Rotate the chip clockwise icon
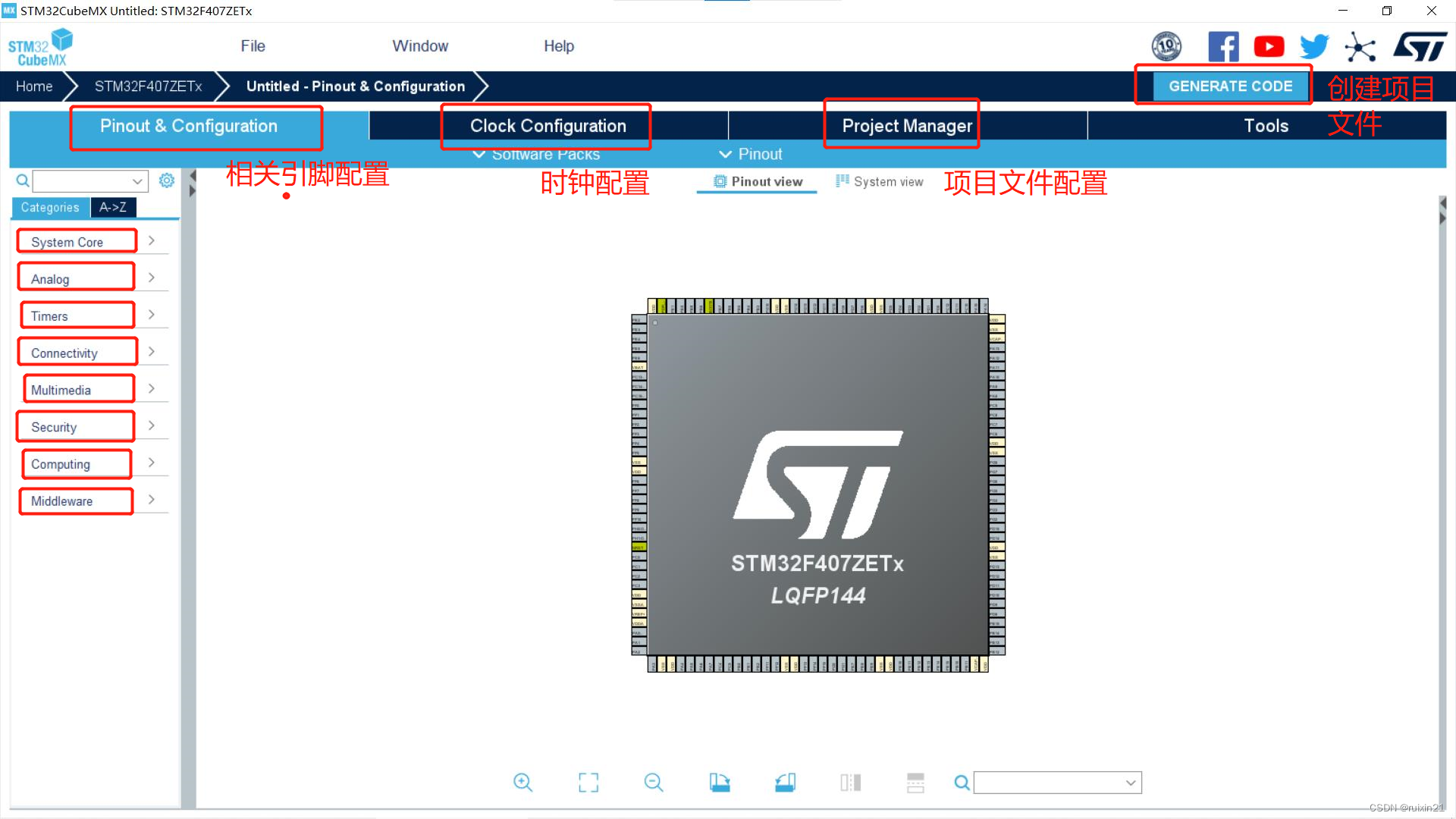 pos(720,783)
